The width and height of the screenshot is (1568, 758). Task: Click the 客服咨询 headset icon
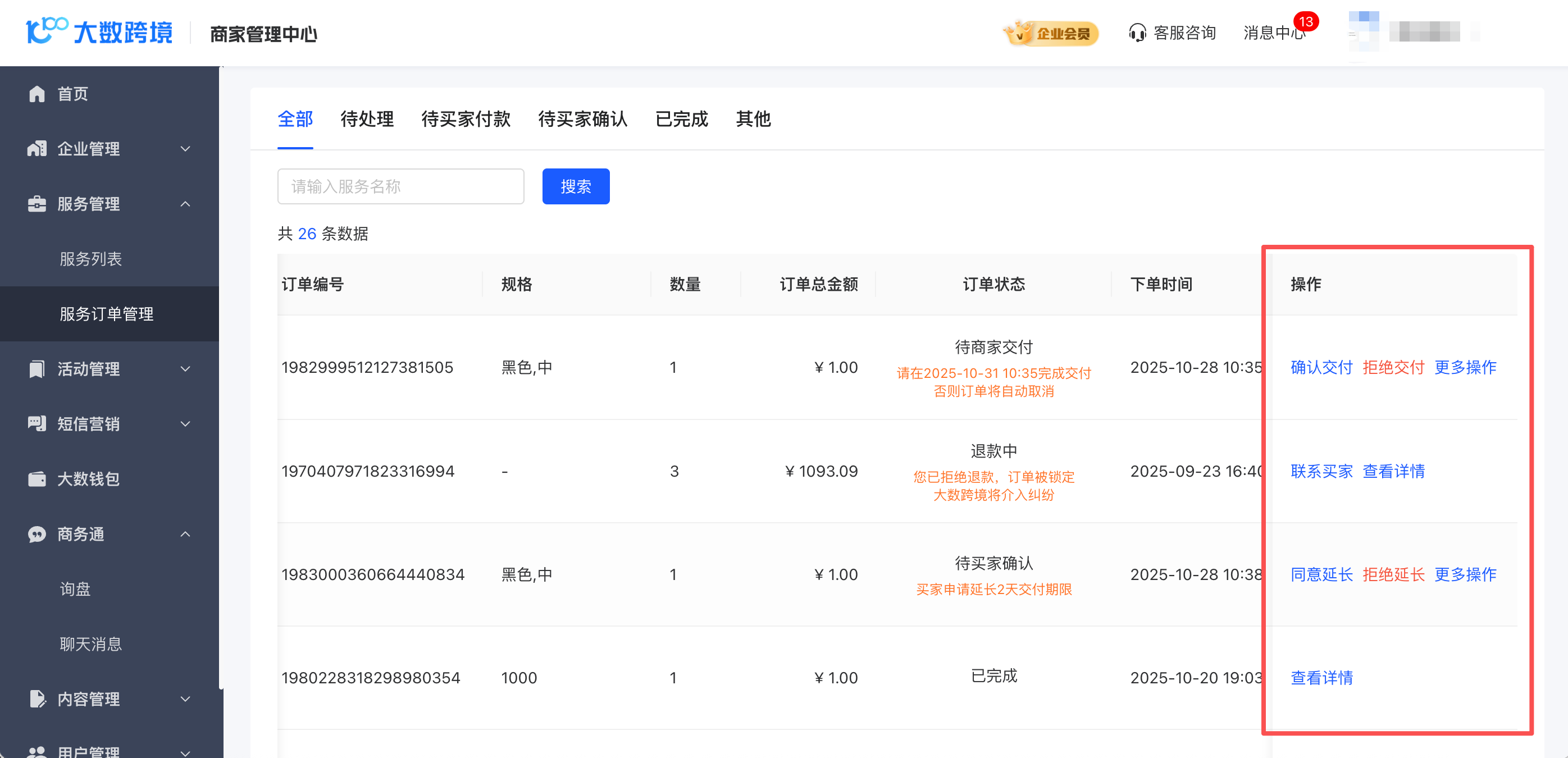(x=1137, y=33)
